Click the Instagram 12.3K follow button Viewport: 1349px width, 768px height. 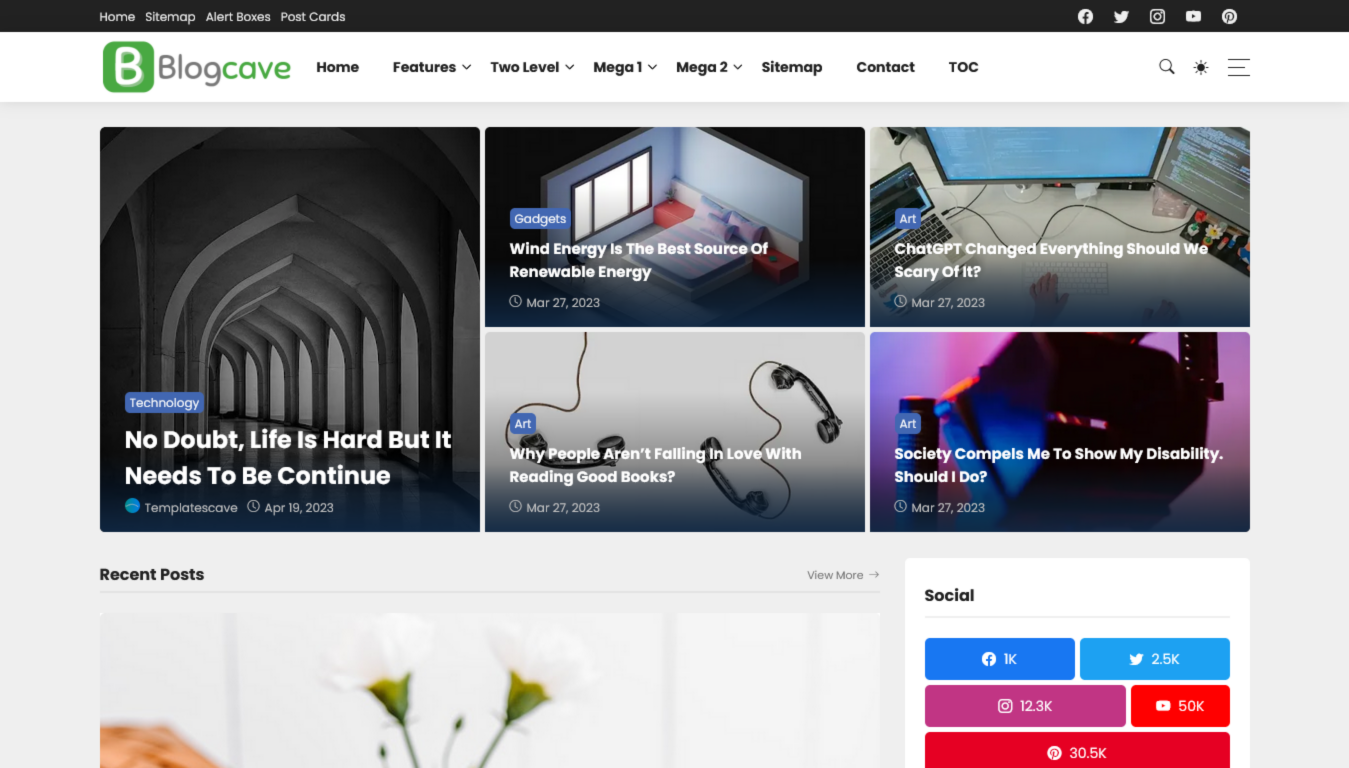(x=1025, y=706)
